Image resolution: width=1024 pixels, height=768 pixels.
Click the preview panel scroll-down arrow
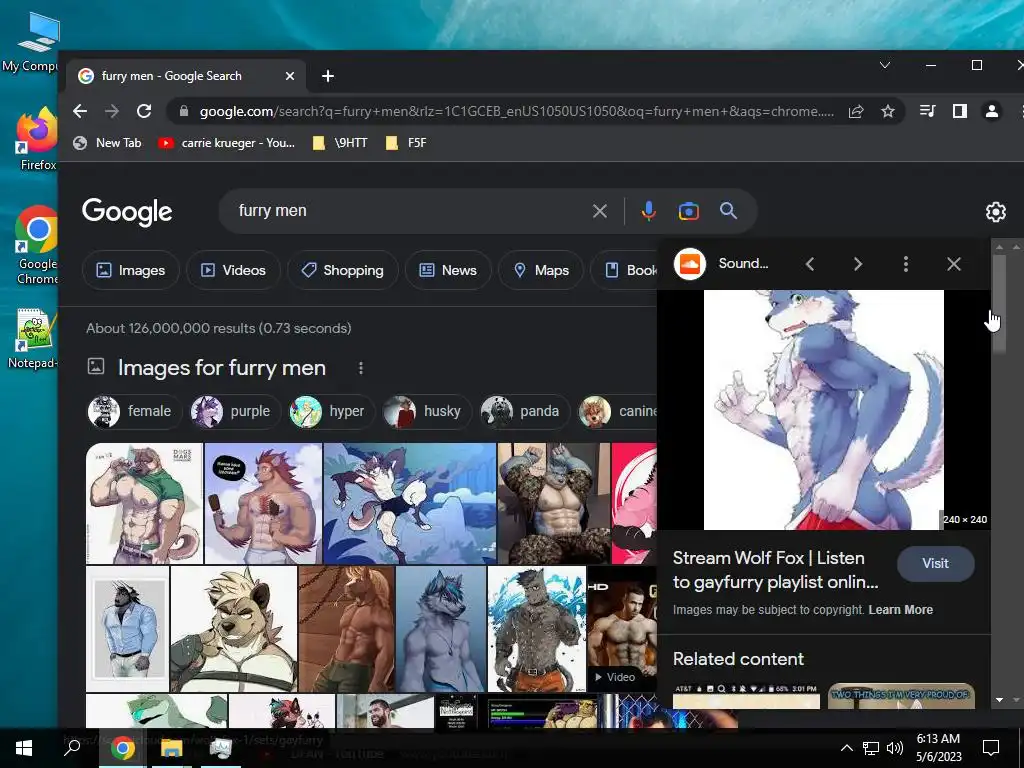[999, 699]
